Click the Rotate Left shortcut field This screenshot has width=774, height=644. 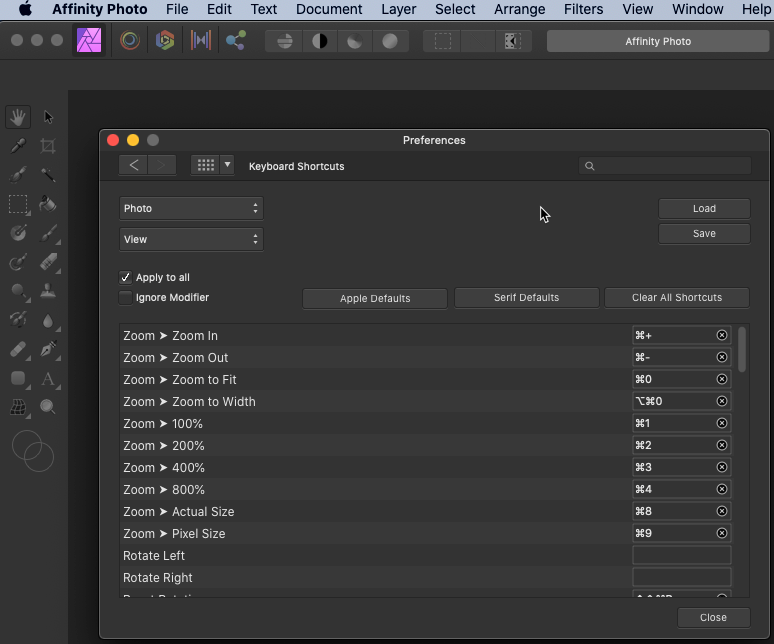click(681, 556)
